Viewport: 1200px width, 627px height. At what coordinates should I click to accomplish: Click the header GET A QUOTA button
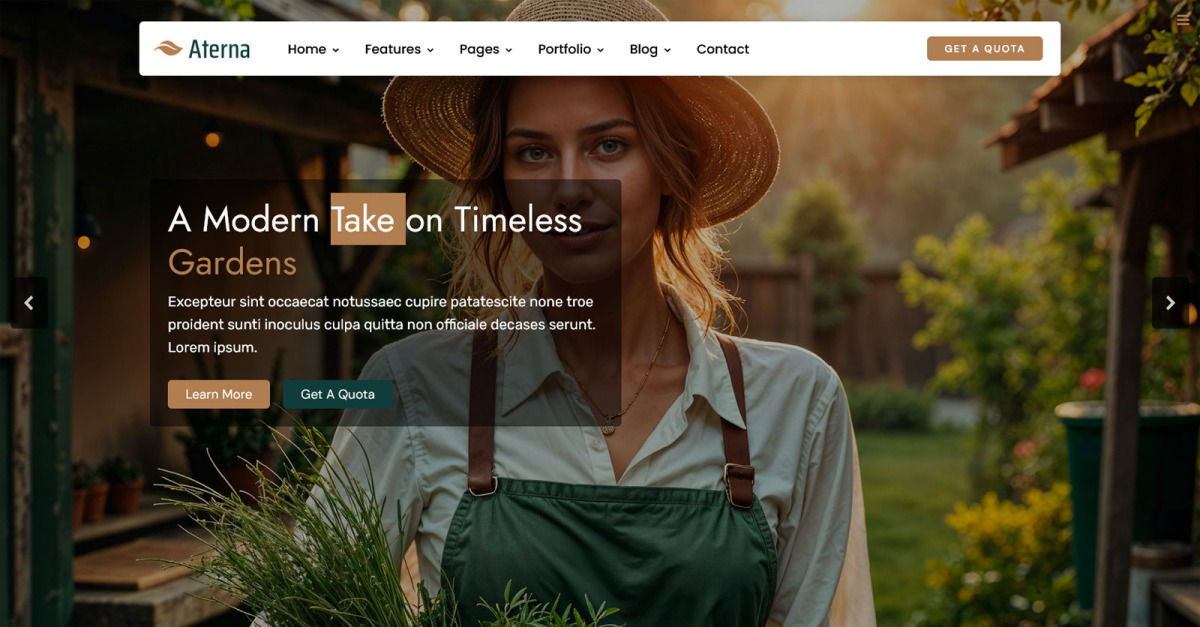click(x=985, y=49)
